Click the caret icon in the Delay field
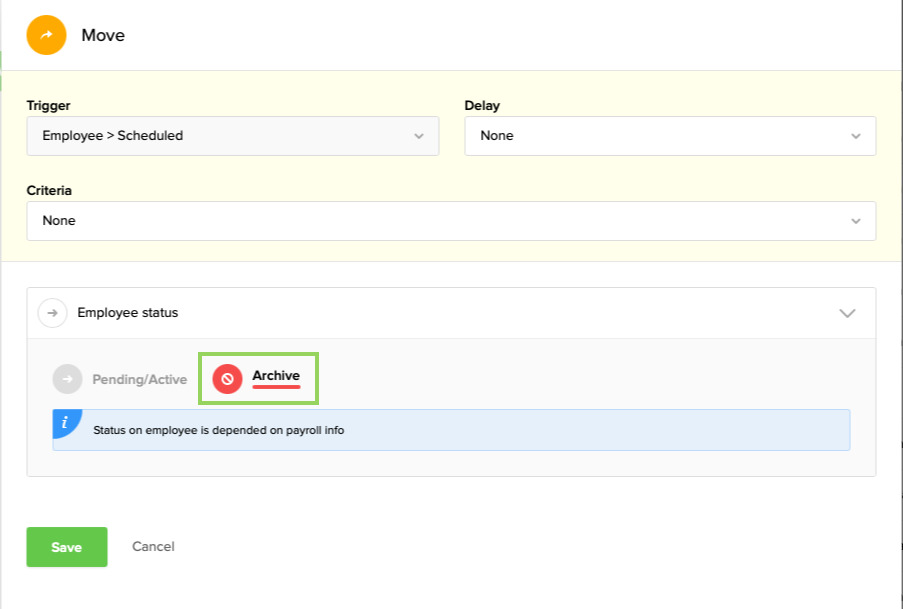Screen dimensions: 903x609 click(x=857, y=136)
